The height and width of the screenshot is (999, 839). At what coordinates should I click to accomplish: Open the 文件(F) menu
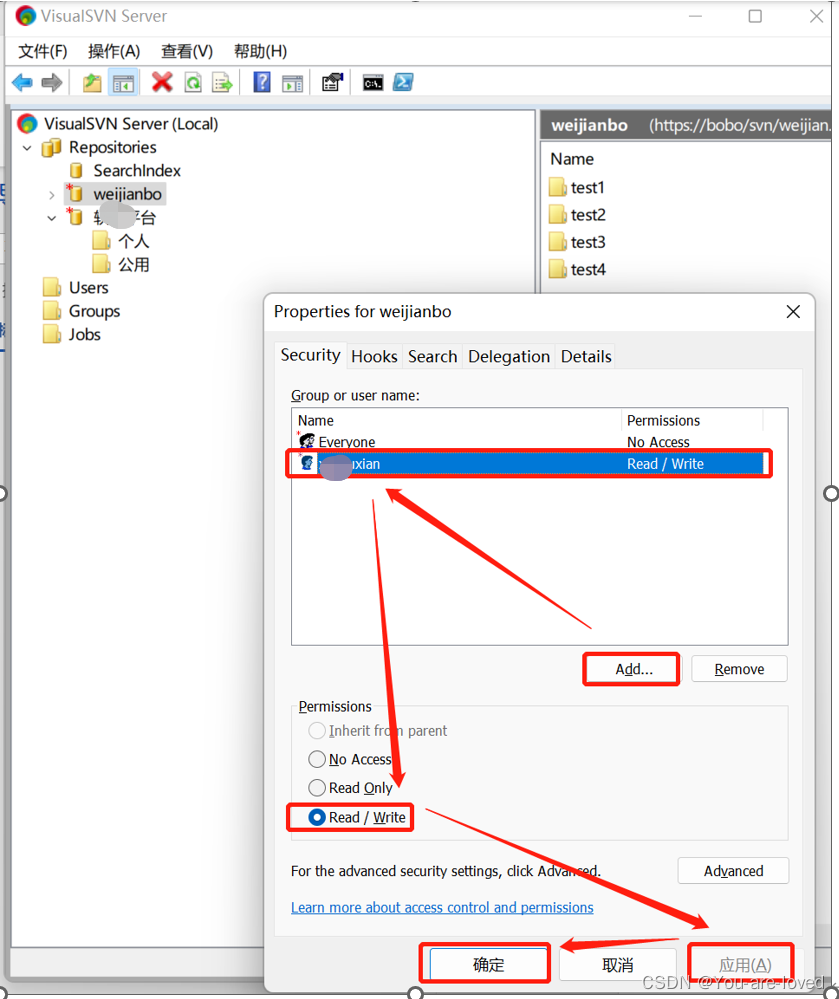(x=43, y=51)
